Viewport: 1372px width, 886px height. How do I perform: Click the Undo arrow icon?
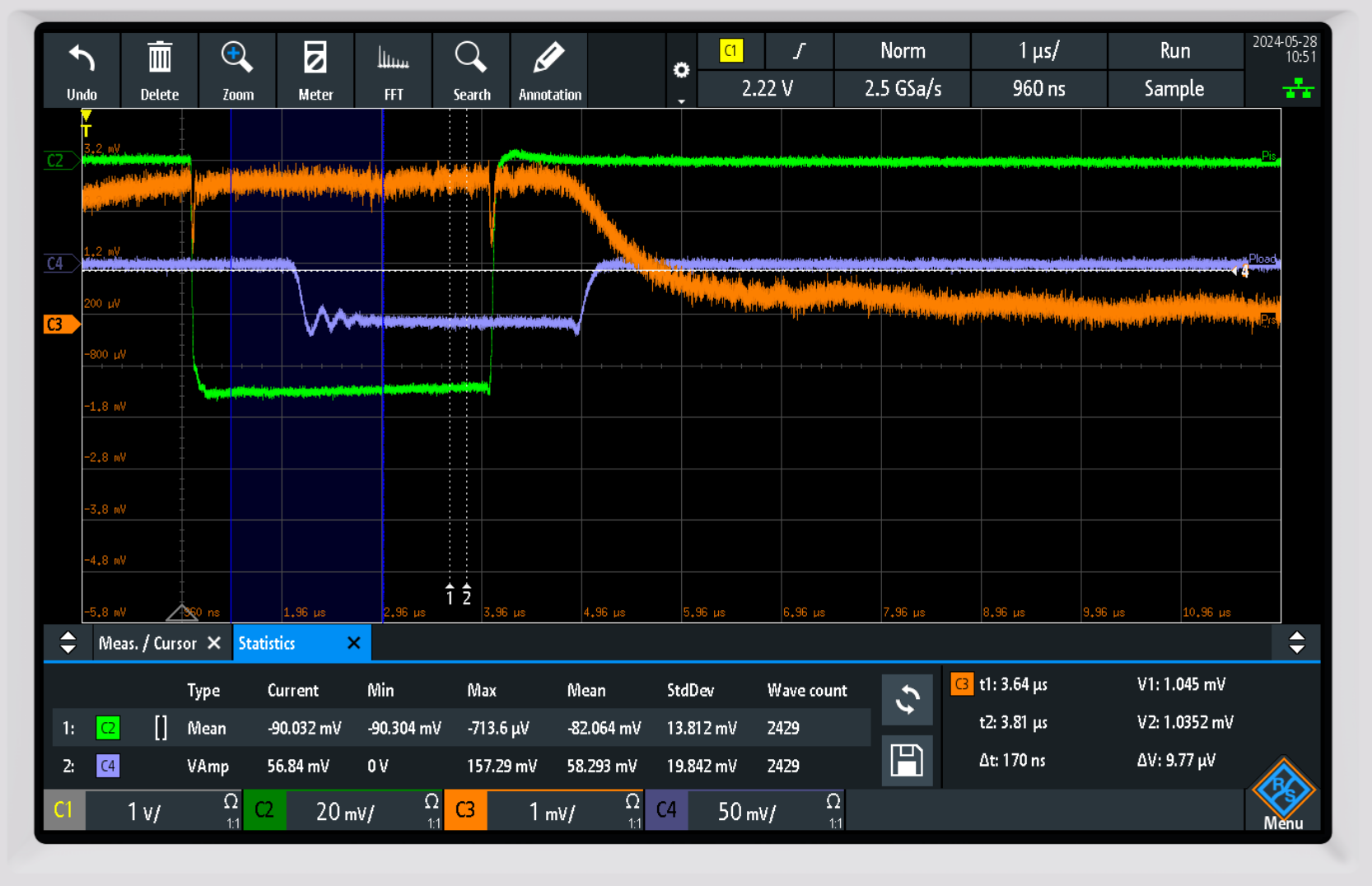[82, 59]
